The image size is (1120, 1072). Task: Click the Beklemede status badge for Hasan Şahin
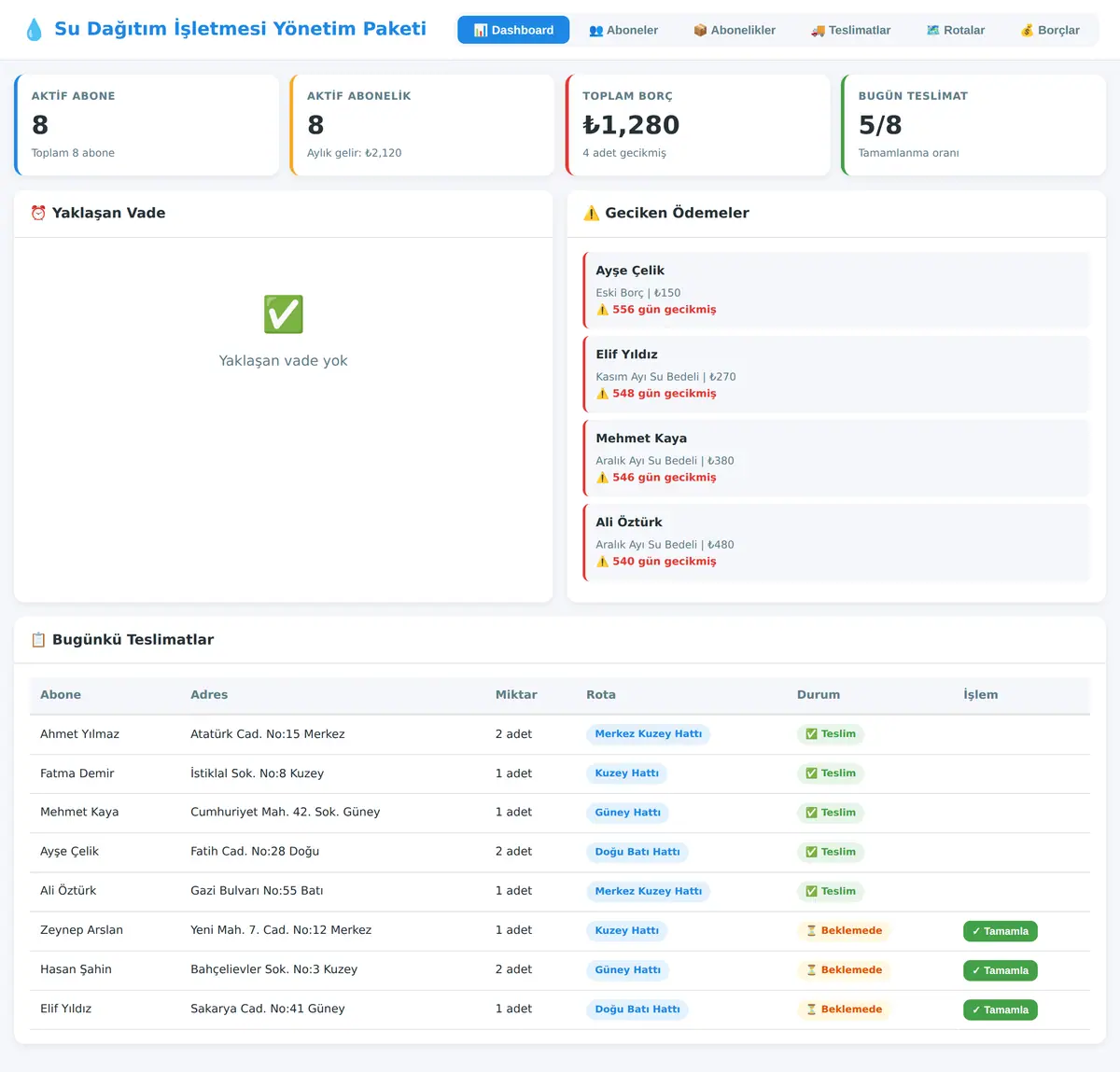pyautogui.click(x=844, y=969)
